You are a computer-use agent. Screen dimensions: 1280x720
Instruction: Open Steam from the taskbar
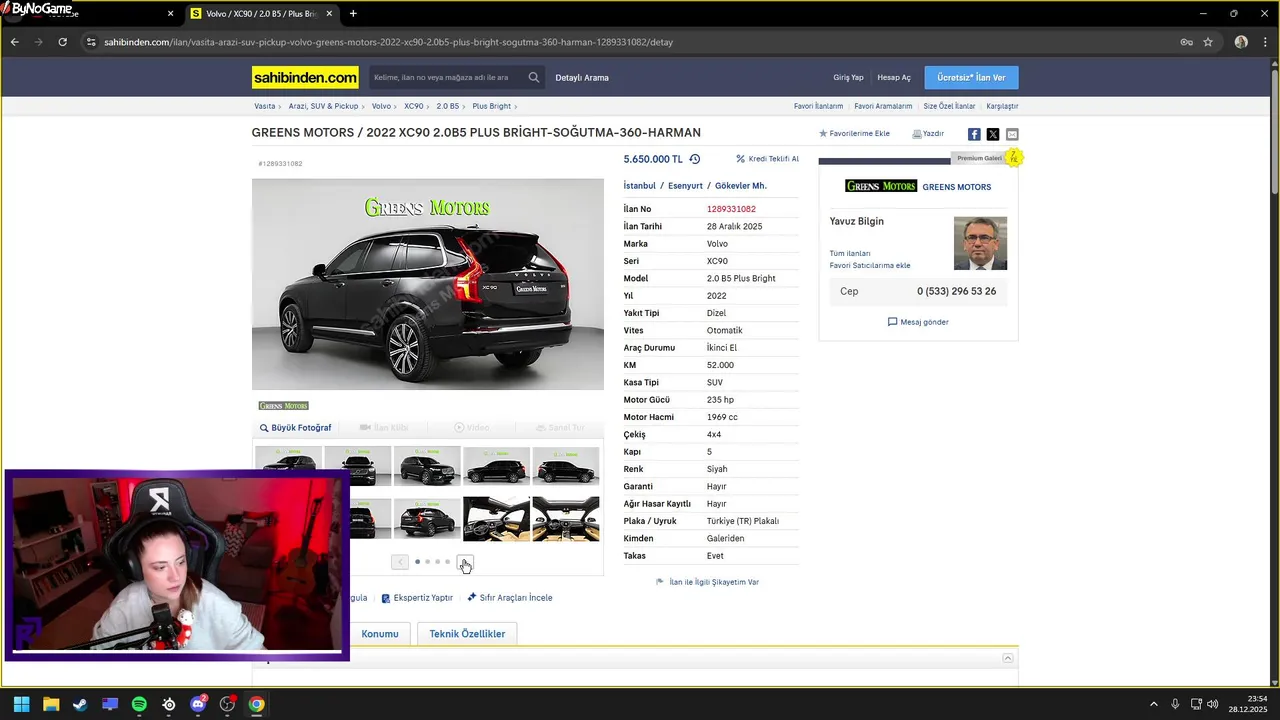[80, 704]
